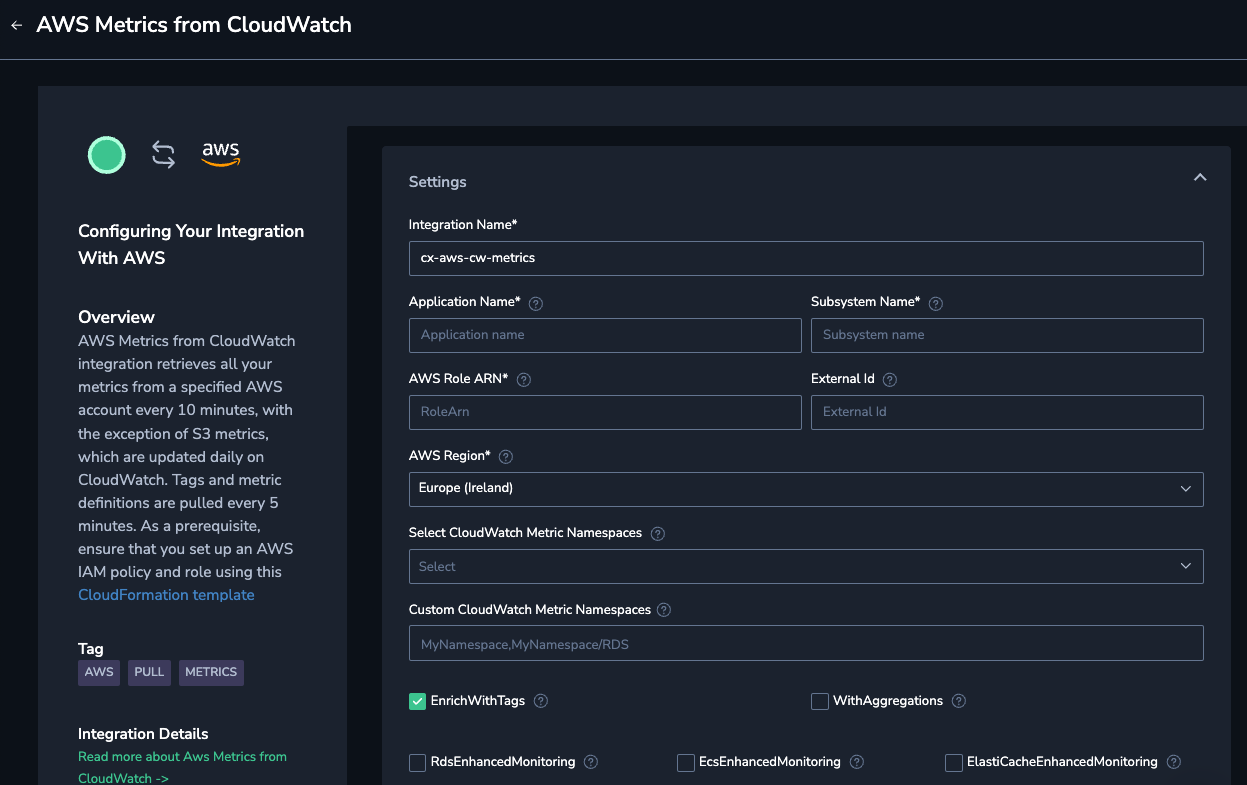Viewport: 1247px width, 785px height.
Task: Click the Settings section header text
Action: [438, 182]
